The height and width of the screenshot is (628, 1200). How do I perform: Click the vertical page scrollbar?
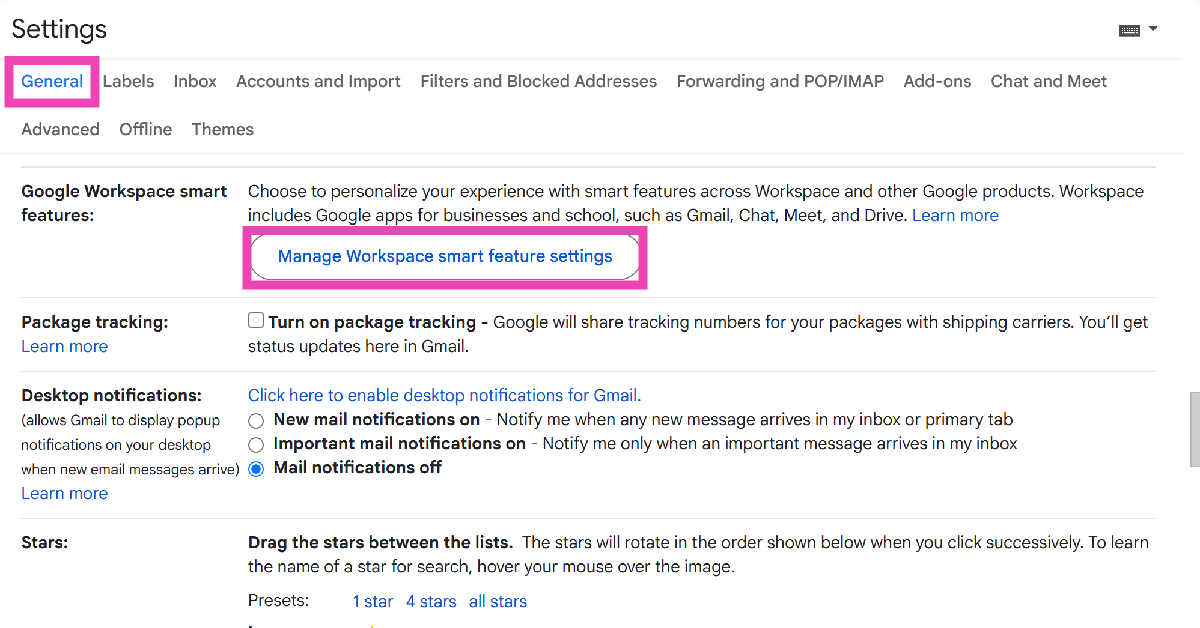point(1193,430)
